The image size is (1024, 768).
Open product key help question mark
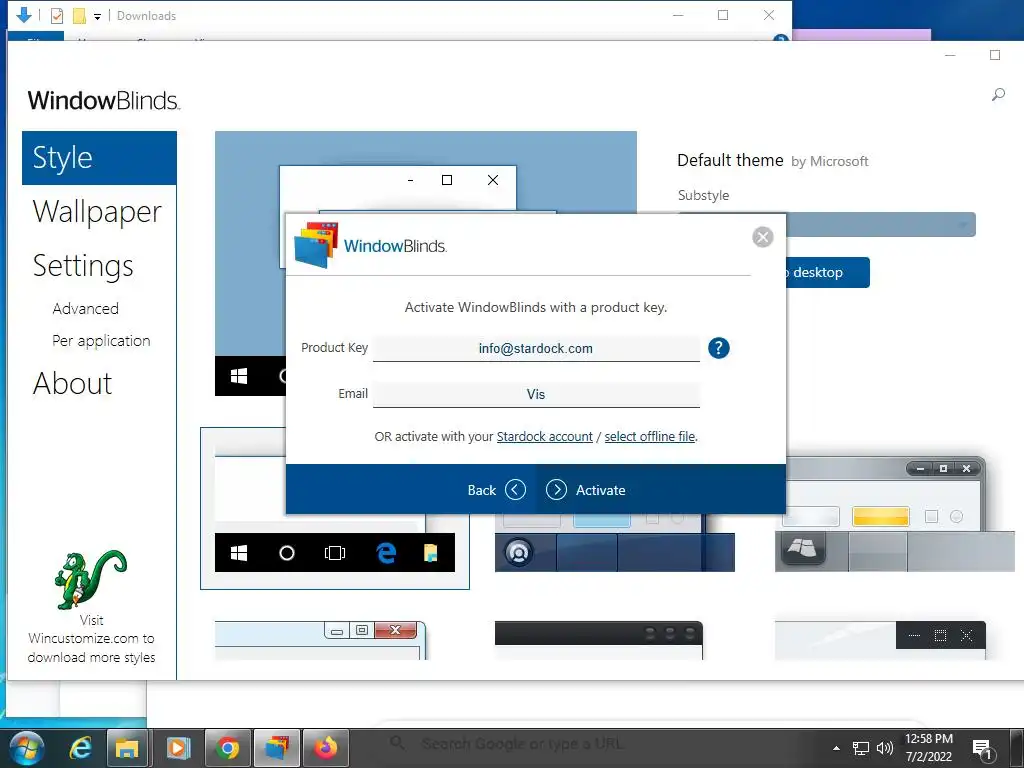718,348
